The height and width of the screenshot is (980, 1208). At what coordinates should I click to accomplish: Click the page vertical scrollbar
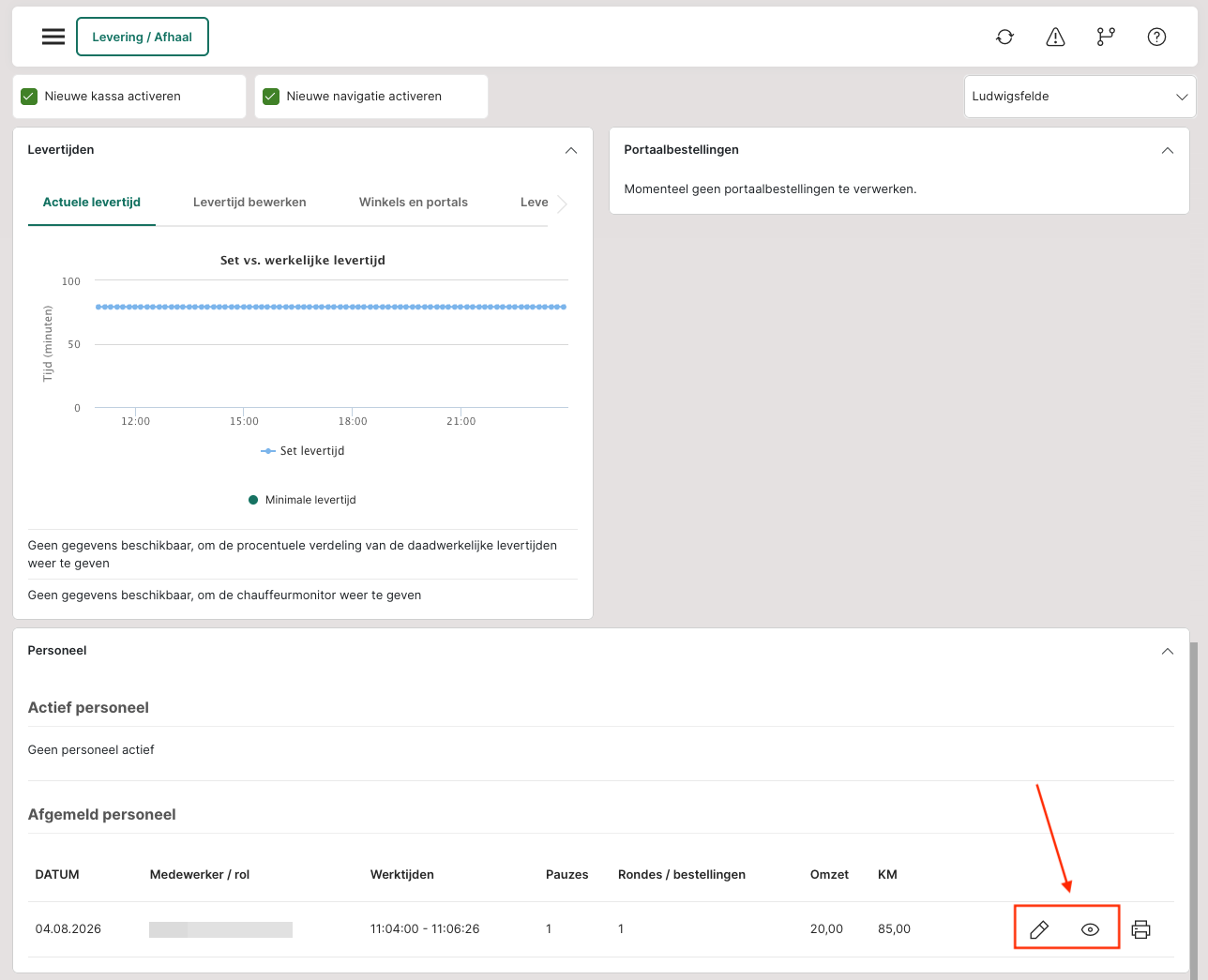tap(1194, 811)
